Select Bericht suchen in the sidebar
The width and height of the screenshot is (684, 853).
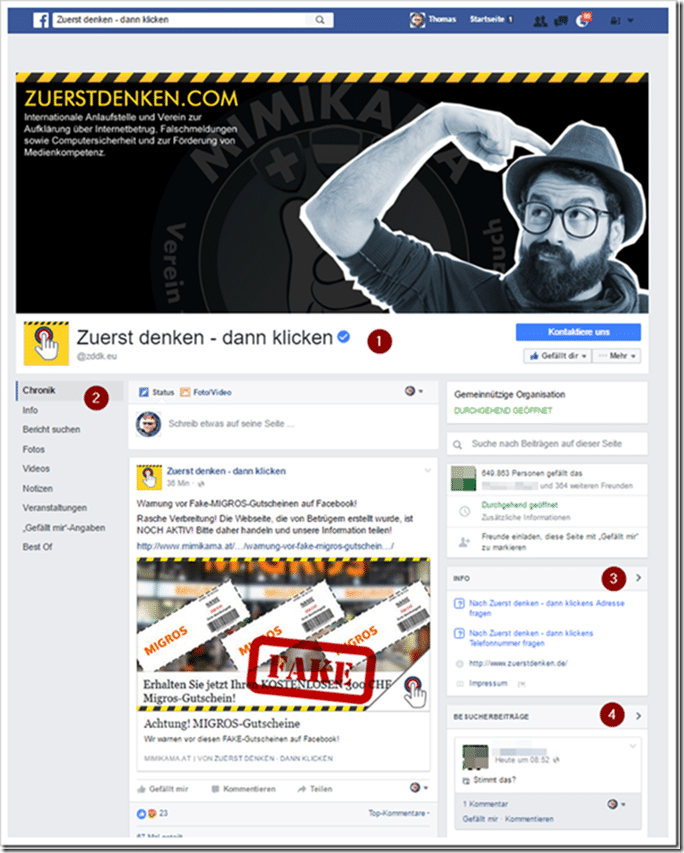point(51,430)
